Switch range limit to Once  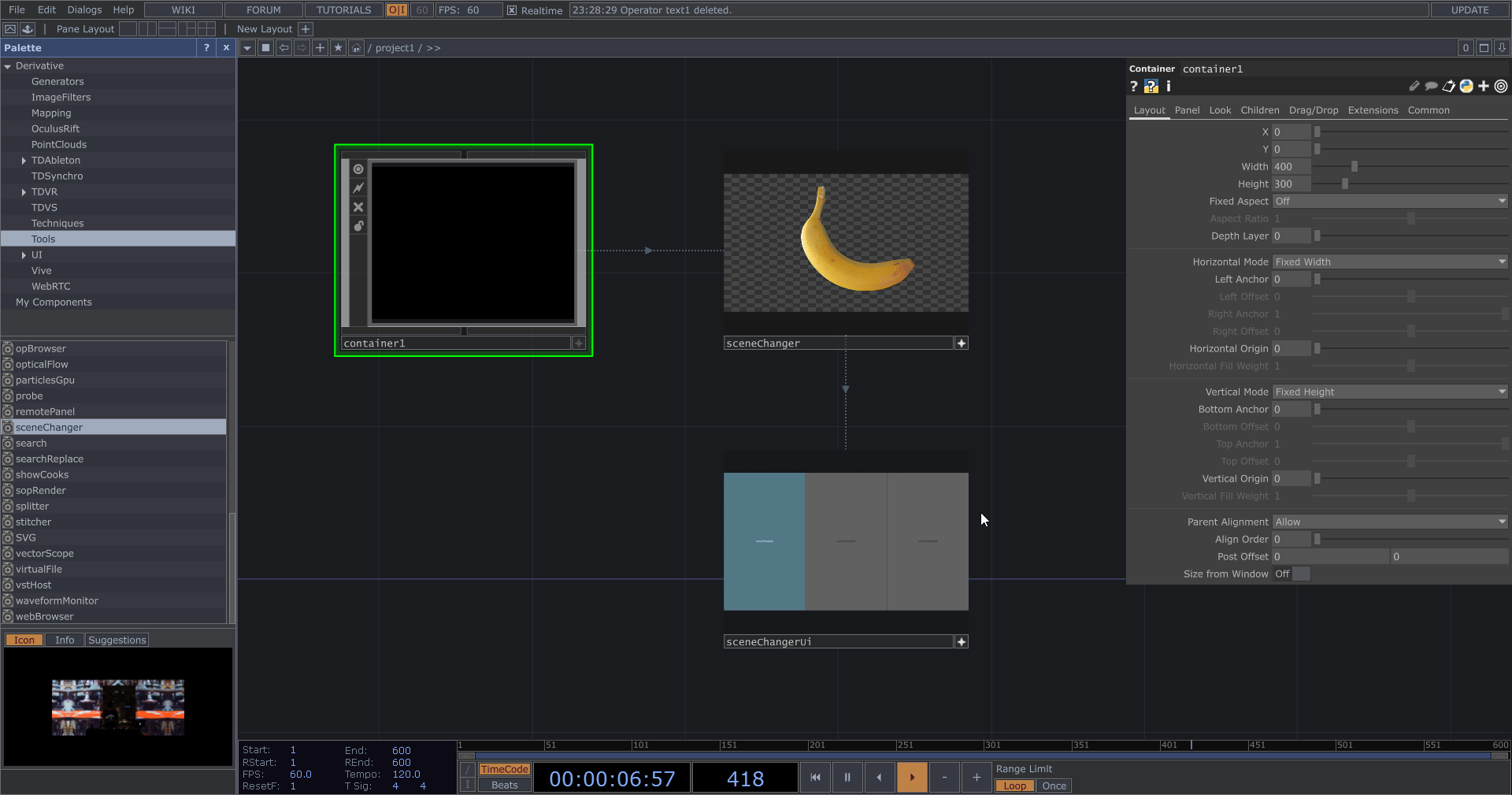pyautogui.click(x=1054, y=786)
